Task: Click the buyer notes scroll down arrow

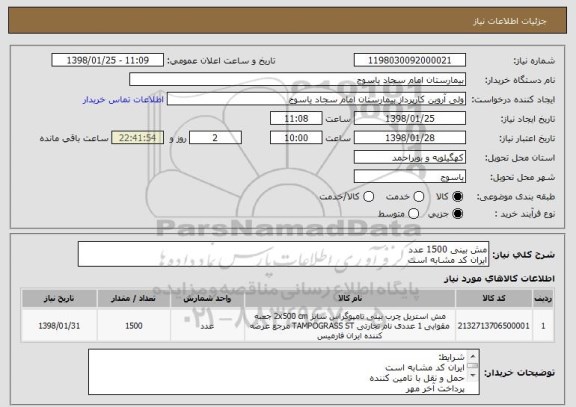Action: coord(473,375)
